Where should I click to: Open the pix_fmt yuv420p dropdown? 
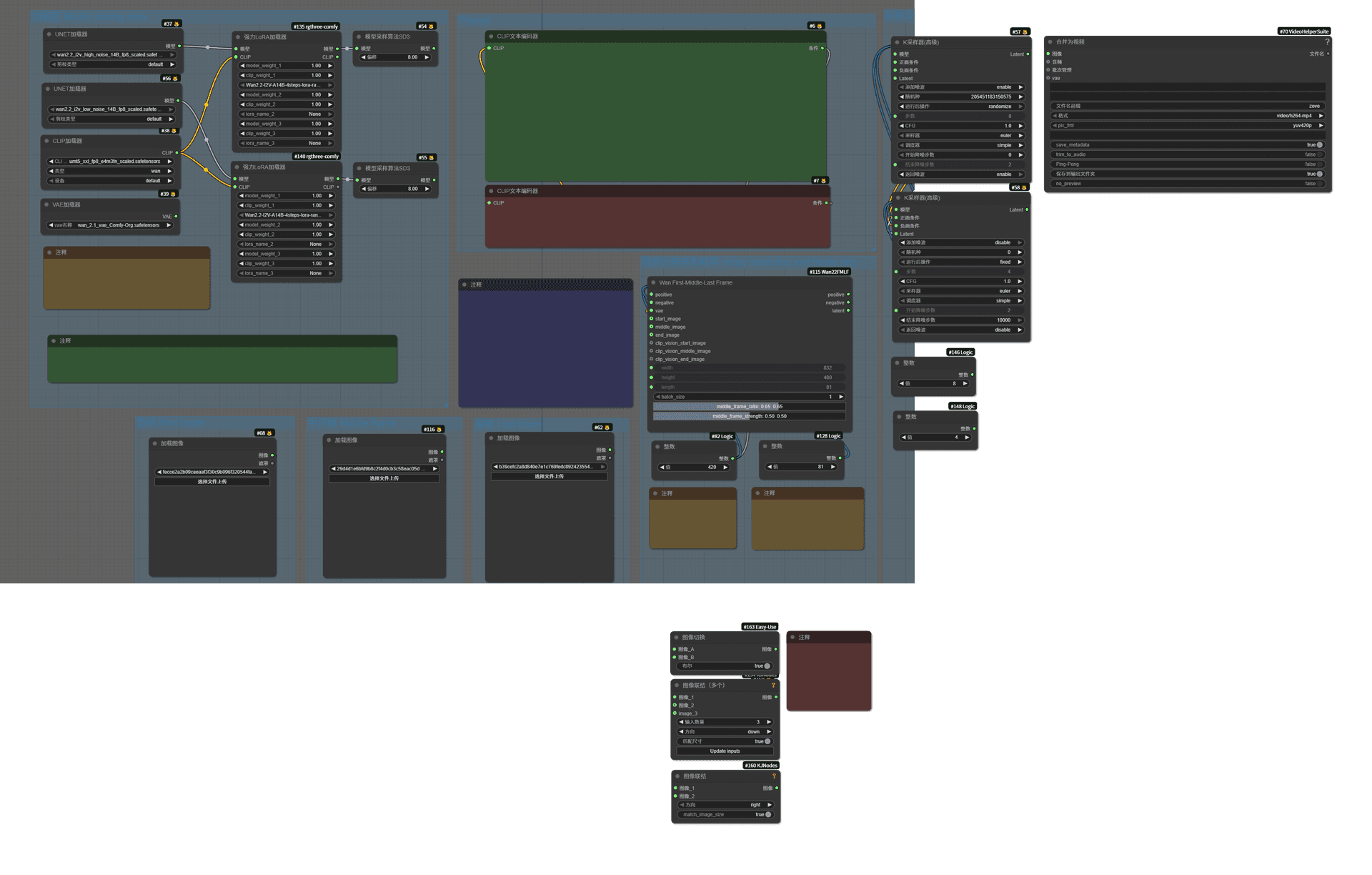1188,126
